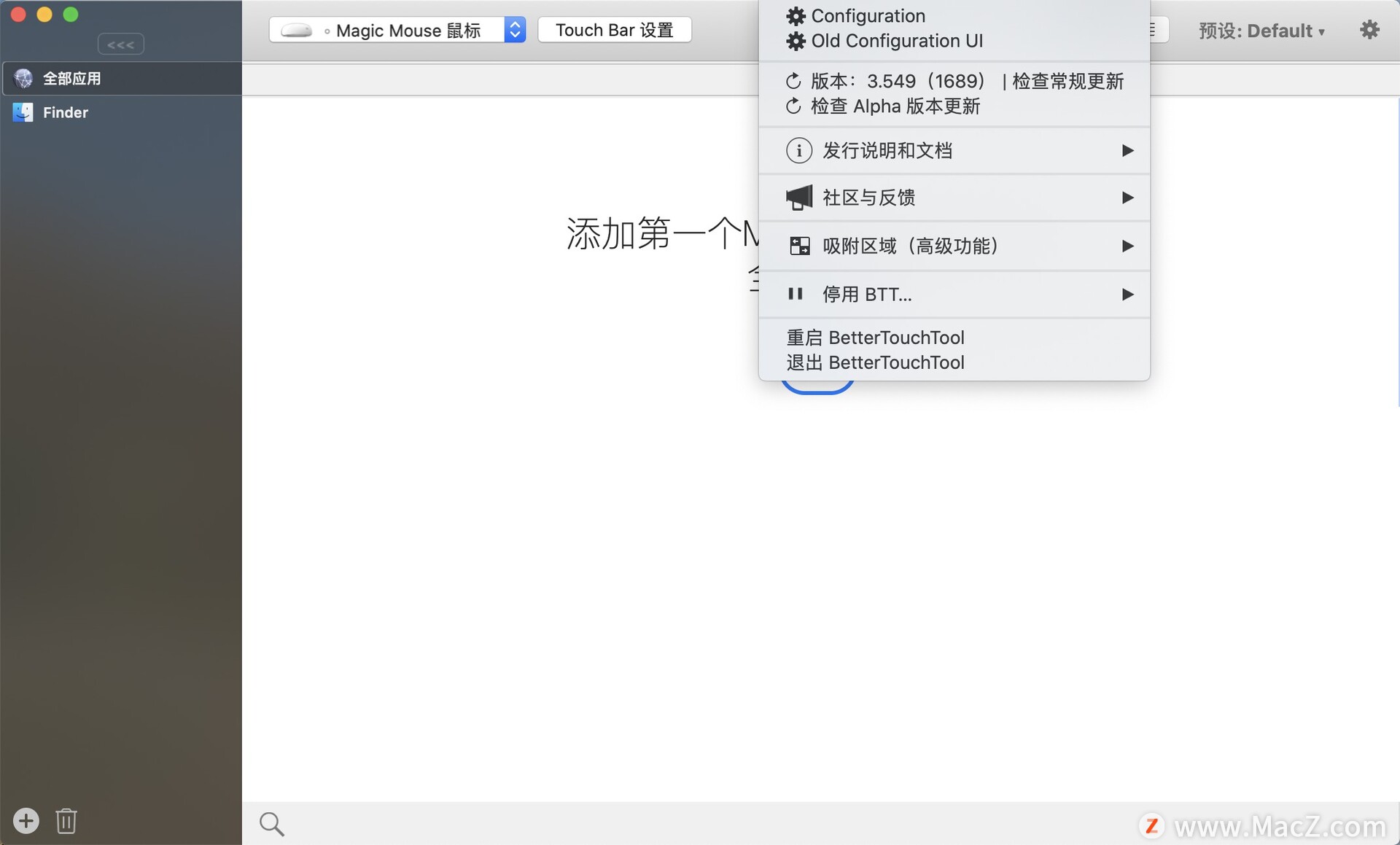
Task: Expand arrow on the 发行说明和文档 row
Action: tap(1127, 151)
